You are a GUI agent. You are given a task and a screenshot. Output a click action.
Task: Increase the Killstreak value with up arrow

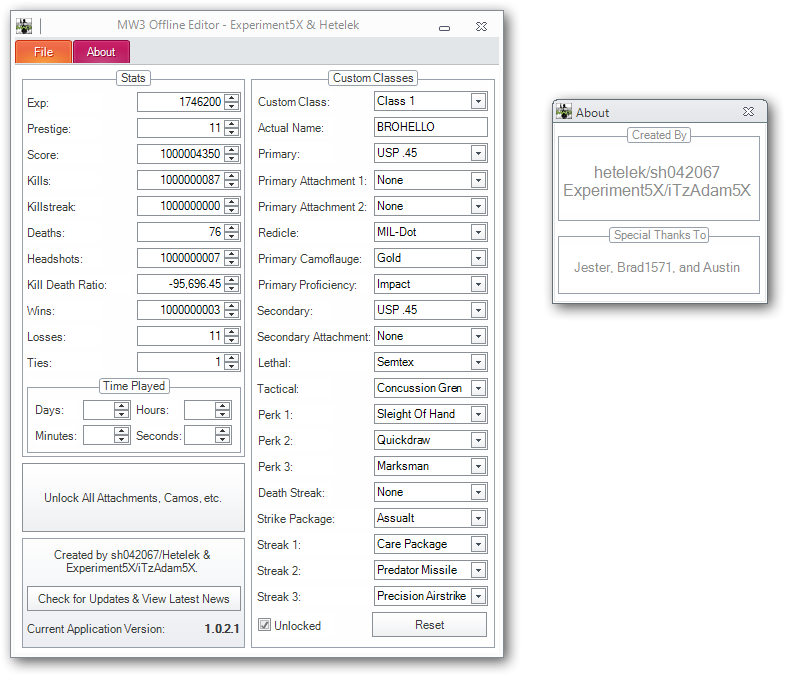[x=232, y=202]
